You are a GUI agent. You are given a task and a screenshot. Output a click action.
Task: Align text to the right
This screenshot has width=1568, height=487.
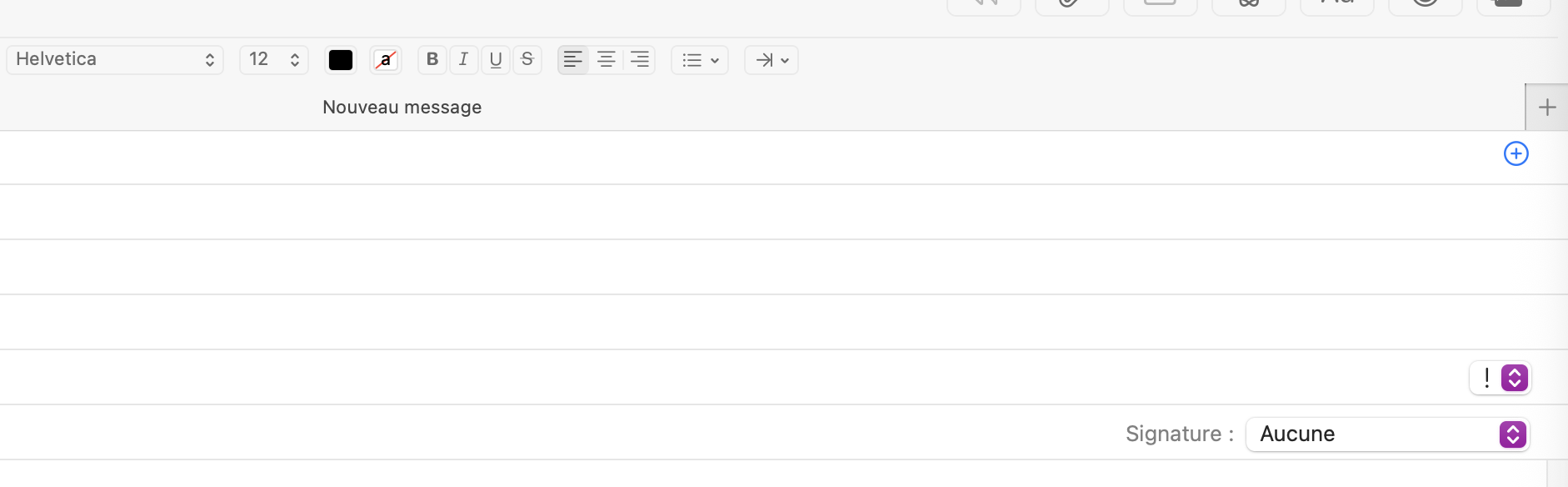pos(639,59)
